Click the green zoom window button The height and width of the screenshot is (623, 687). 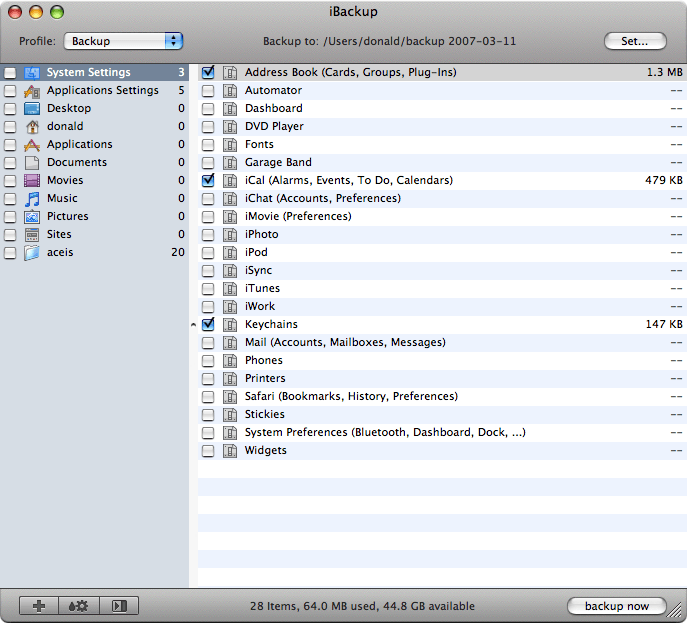pyautogui.click(x=57, y=12)
